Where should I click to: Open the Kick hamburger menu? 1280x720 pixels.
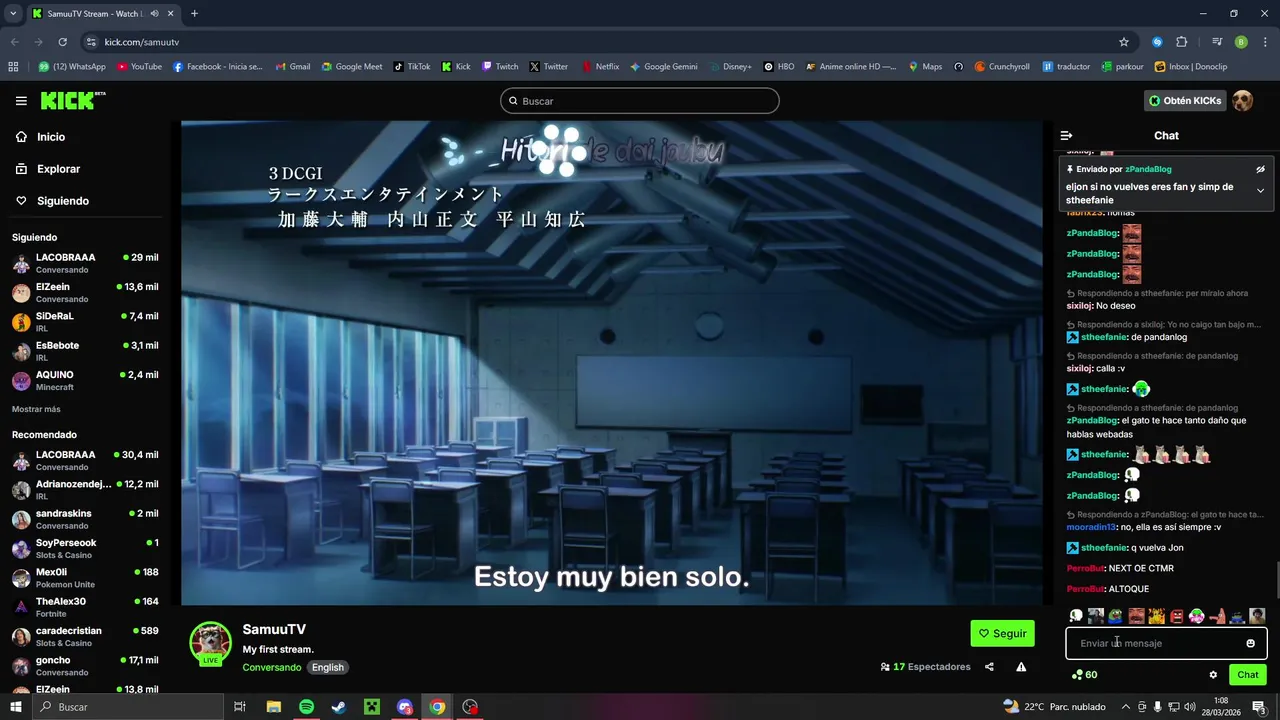(x=21, y=101)
